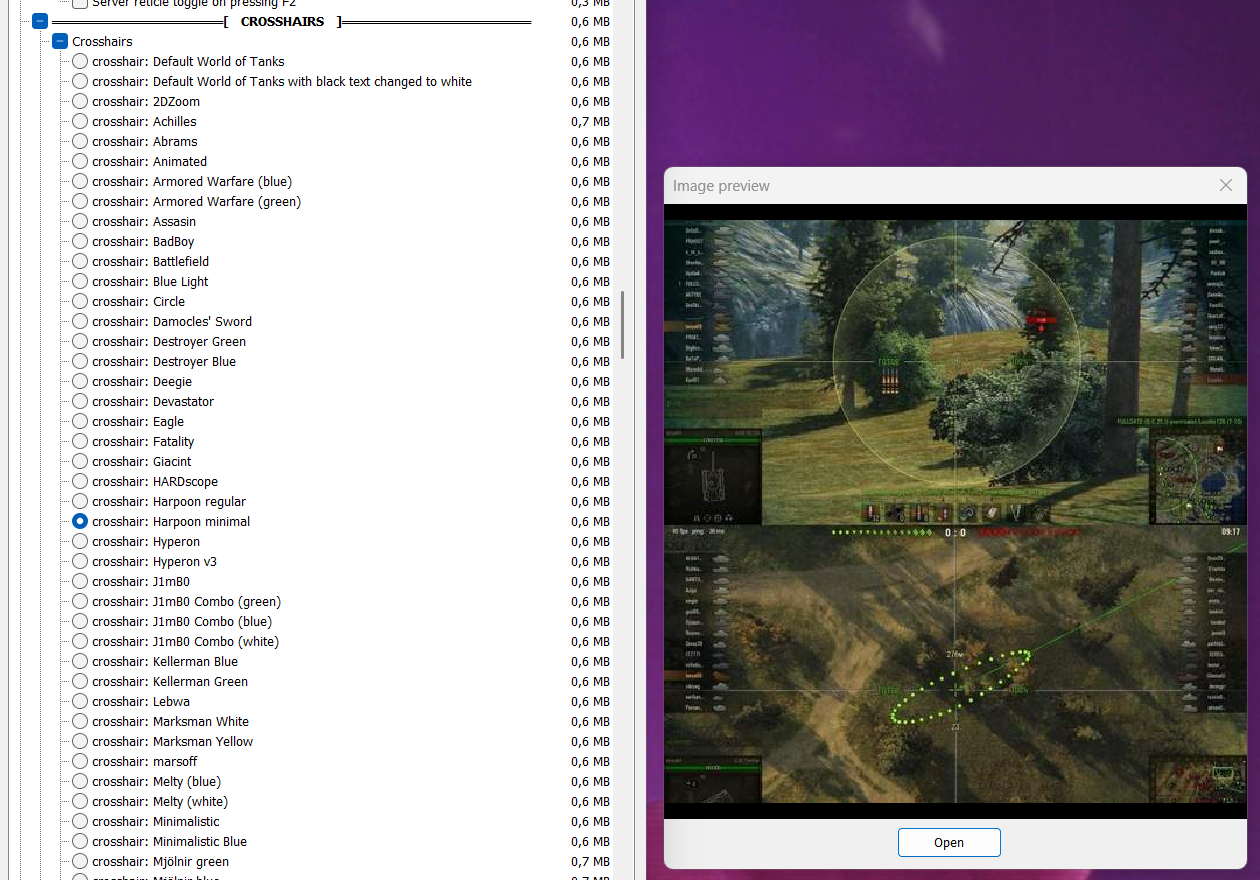Click the selected Harpoon minimal radio button
The width and height of the screenshot is (1260, 880).
(x=80, y=521)
